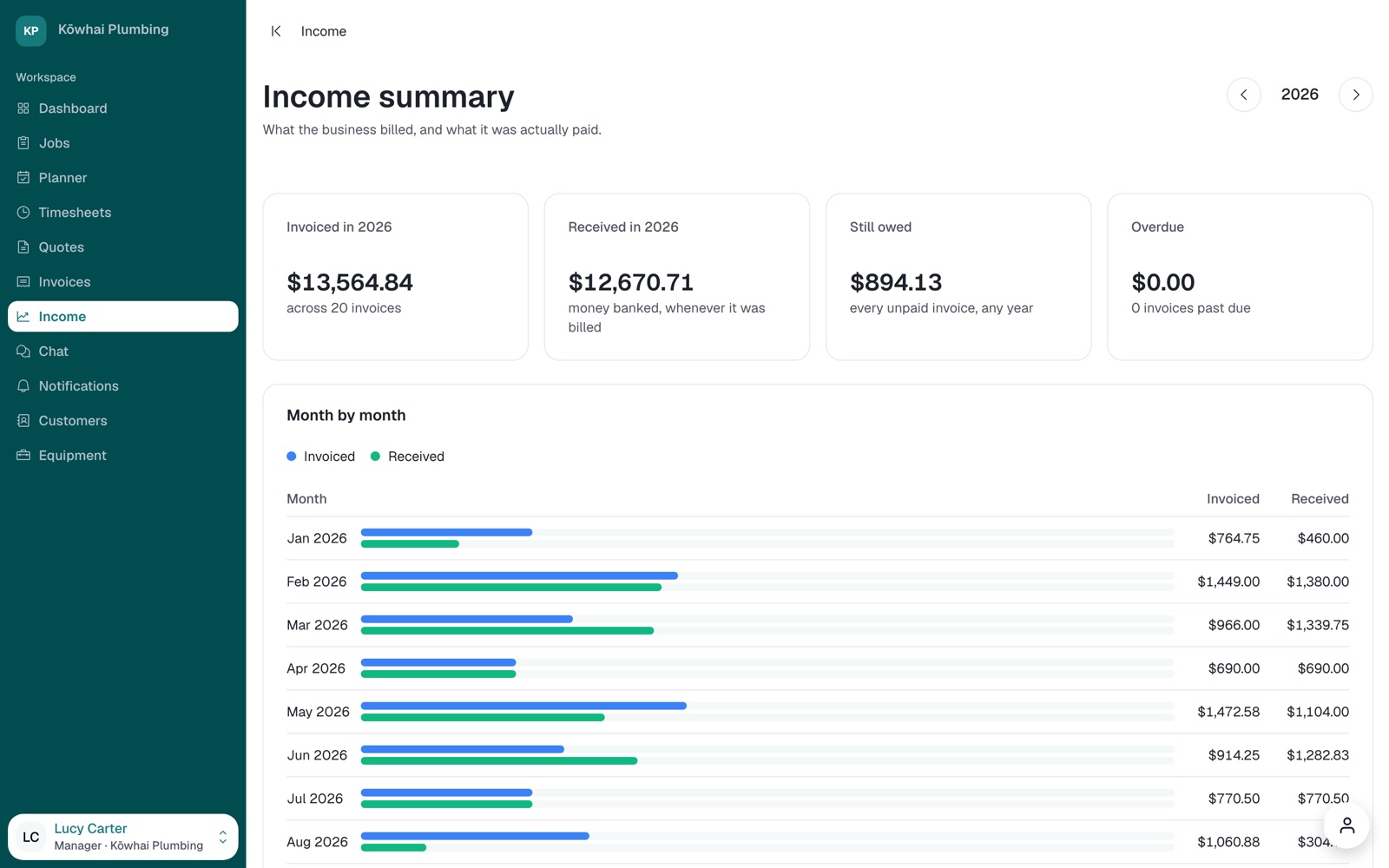Click the Aug 2026 row label
Viewport: 1389px width, 868px height.
[318, 842]
